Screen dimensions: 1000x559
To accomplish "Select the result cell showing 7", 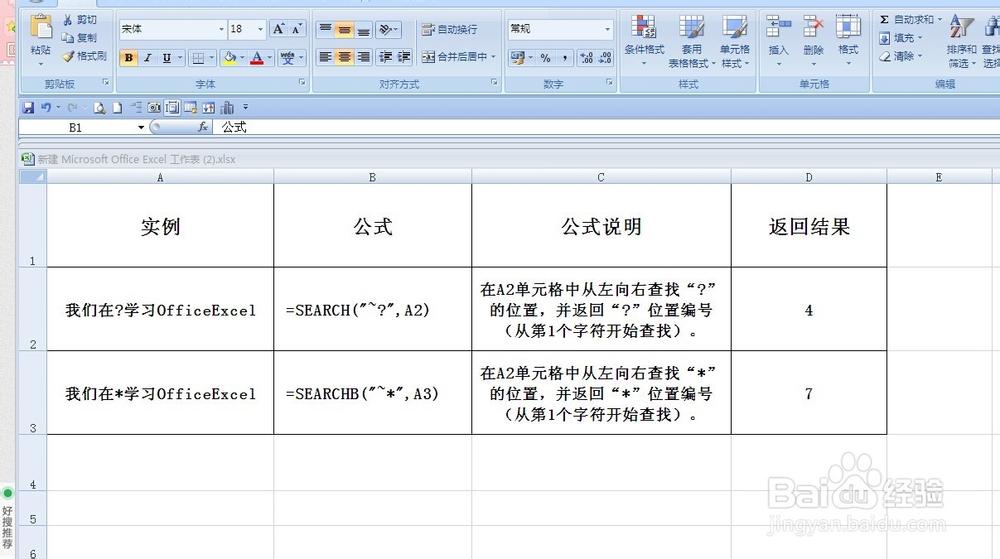I will click(x=809, y=393).
